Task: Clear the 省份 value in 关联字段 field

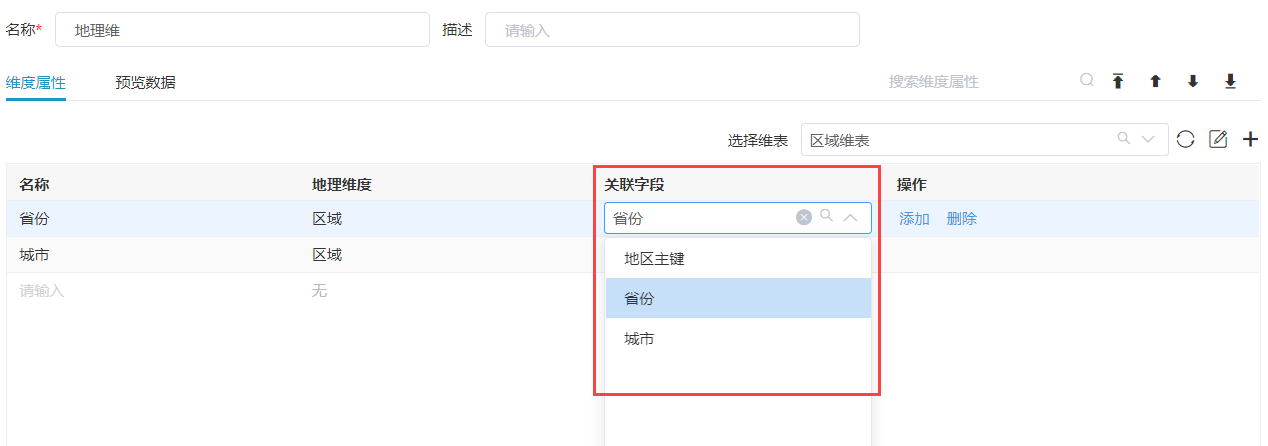Action: click(x=804, y=217)
